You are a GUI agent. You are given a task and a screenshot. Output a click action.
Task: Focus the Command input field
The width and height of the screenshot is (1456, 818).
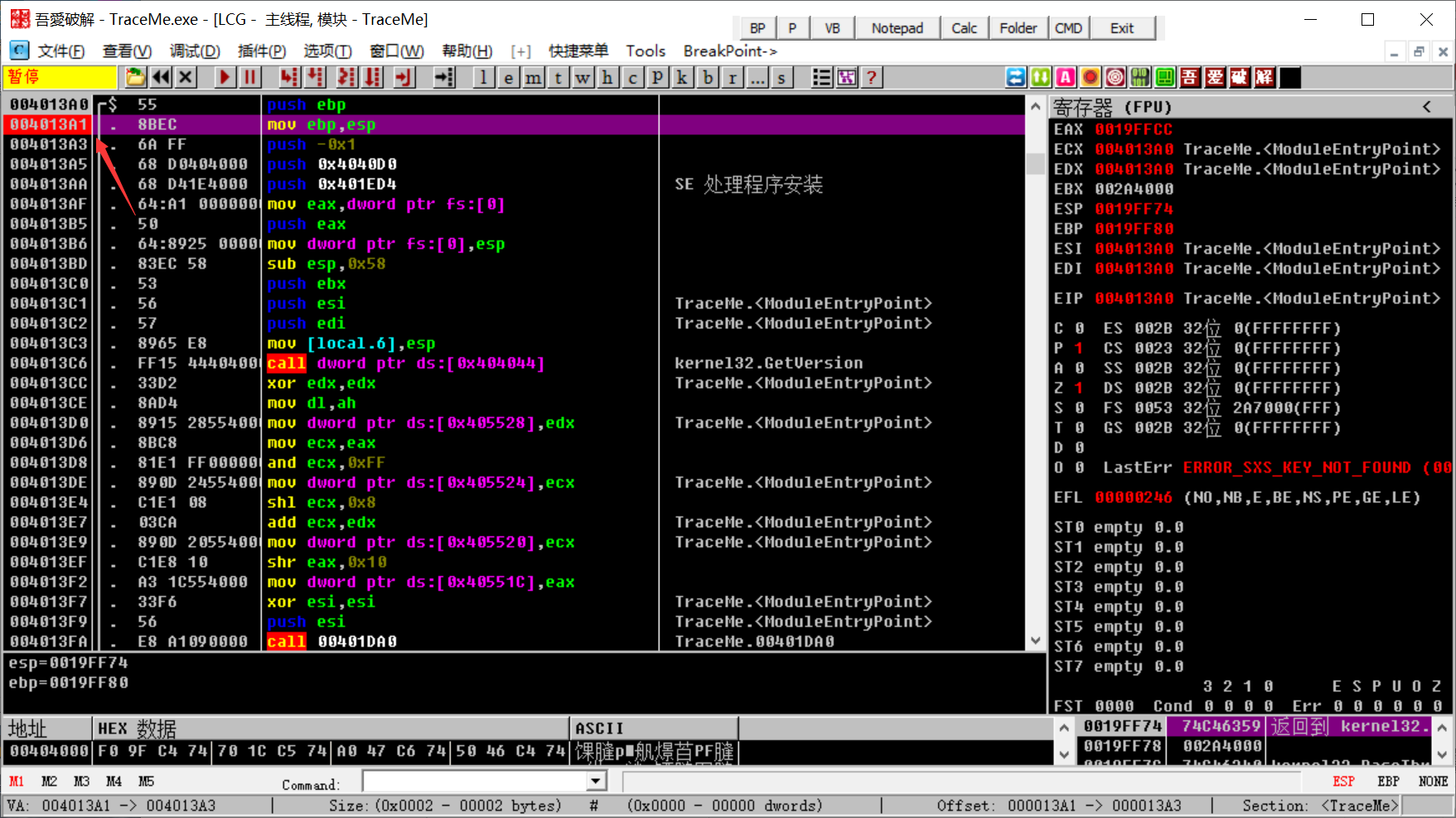pyautogui.click(x=476, y=782)
